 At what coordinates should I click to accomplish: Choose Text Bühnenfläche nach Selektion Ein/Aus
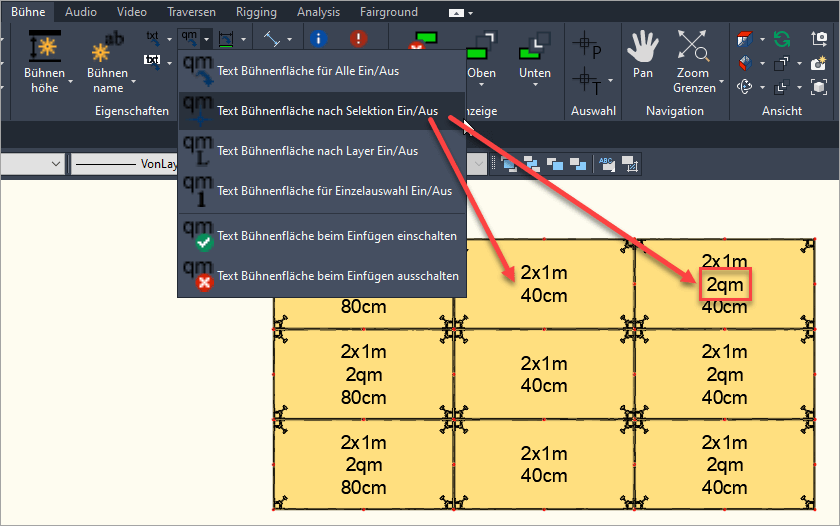click(322, 111)
